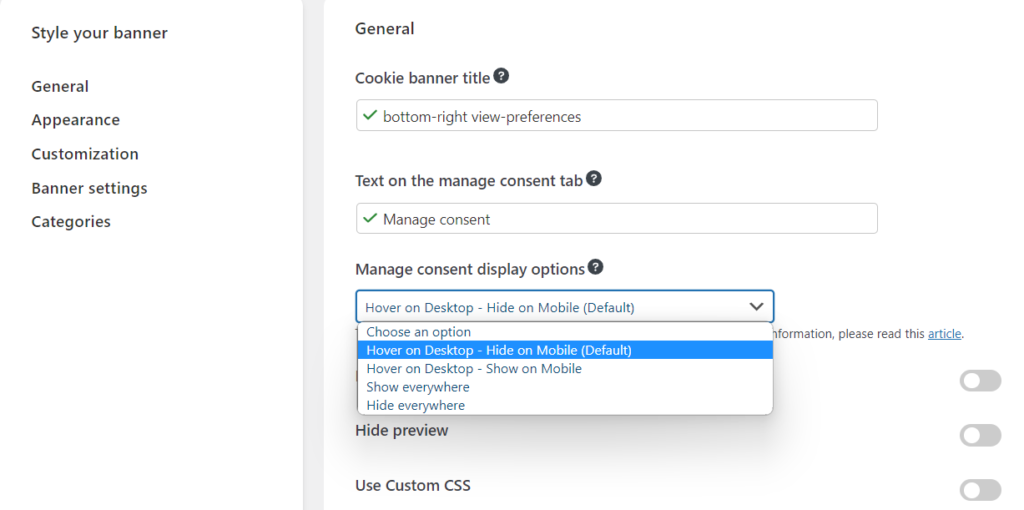Click help icon beside Cookie banner title
The width and height of the screenshot is (1024, 510).
(501, 76)
